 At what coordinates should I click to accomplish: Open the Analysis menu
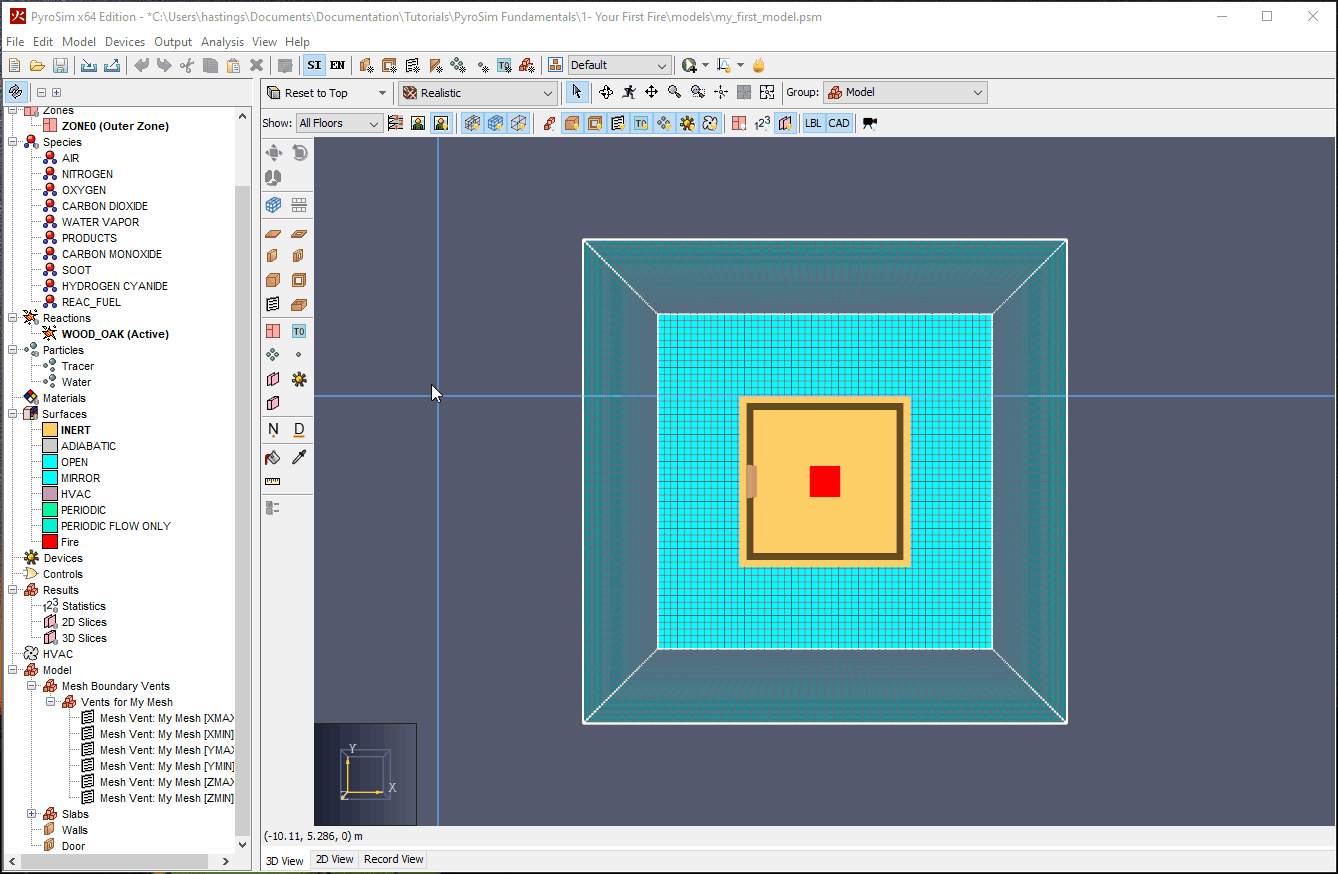[222, 42]
